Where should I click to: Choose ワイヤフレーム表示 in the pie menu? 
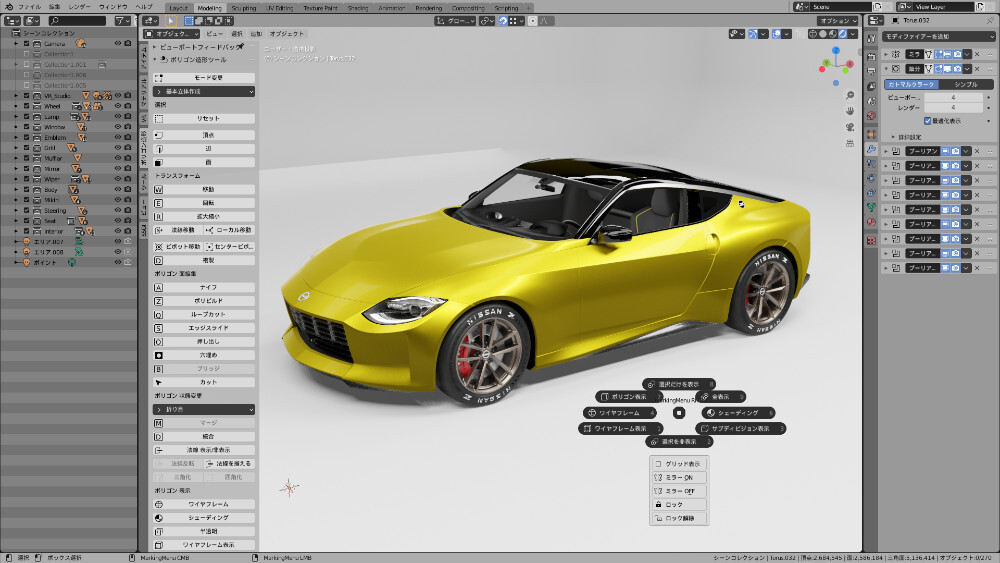click(x=621, y=428)
